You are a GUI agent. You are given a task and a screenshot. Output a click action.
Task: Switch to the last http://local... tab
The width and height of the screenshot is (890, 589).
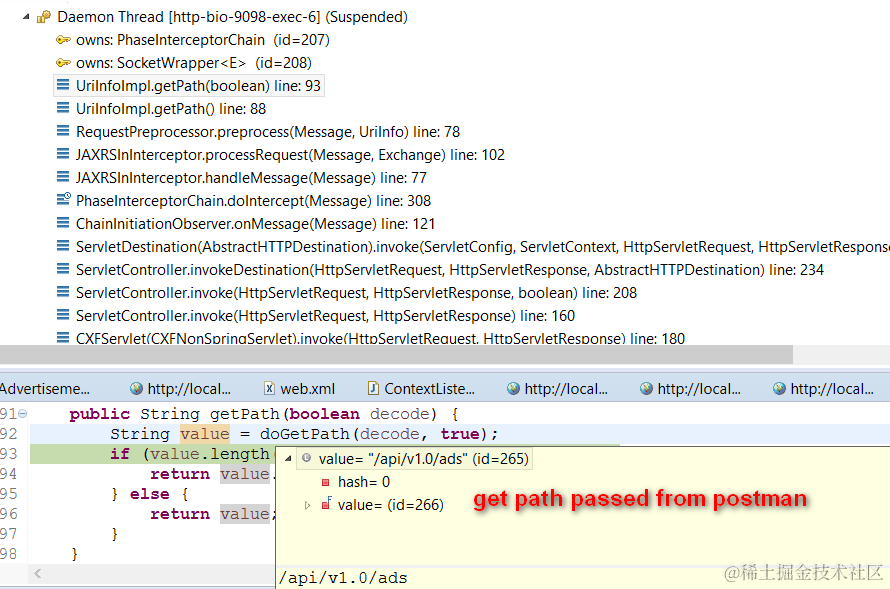(x=824, y=389)
